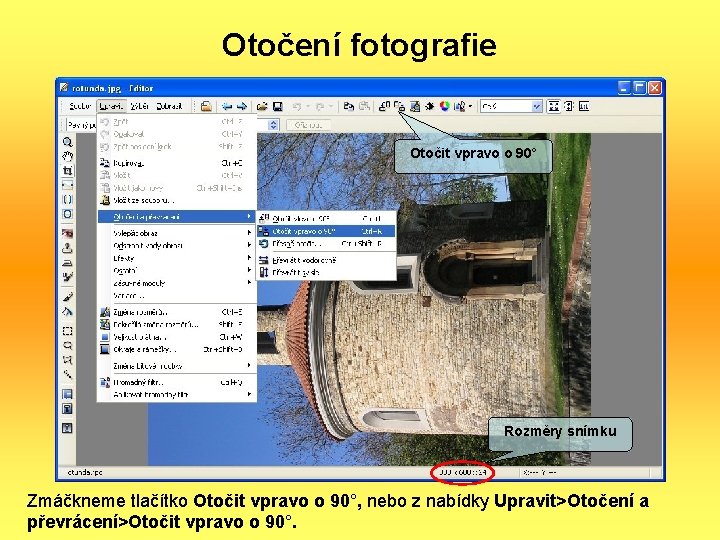Choose Převrátit vodorovně menu item

(x=326, y=260)
